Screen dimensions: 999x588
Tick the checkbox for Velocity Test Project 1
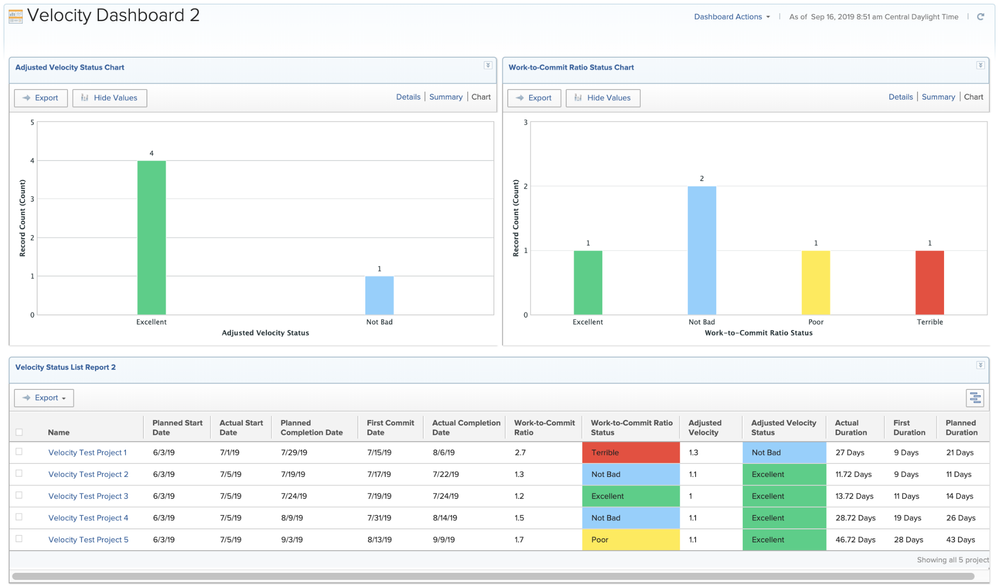pyautogui.click(x=19, y=452)
